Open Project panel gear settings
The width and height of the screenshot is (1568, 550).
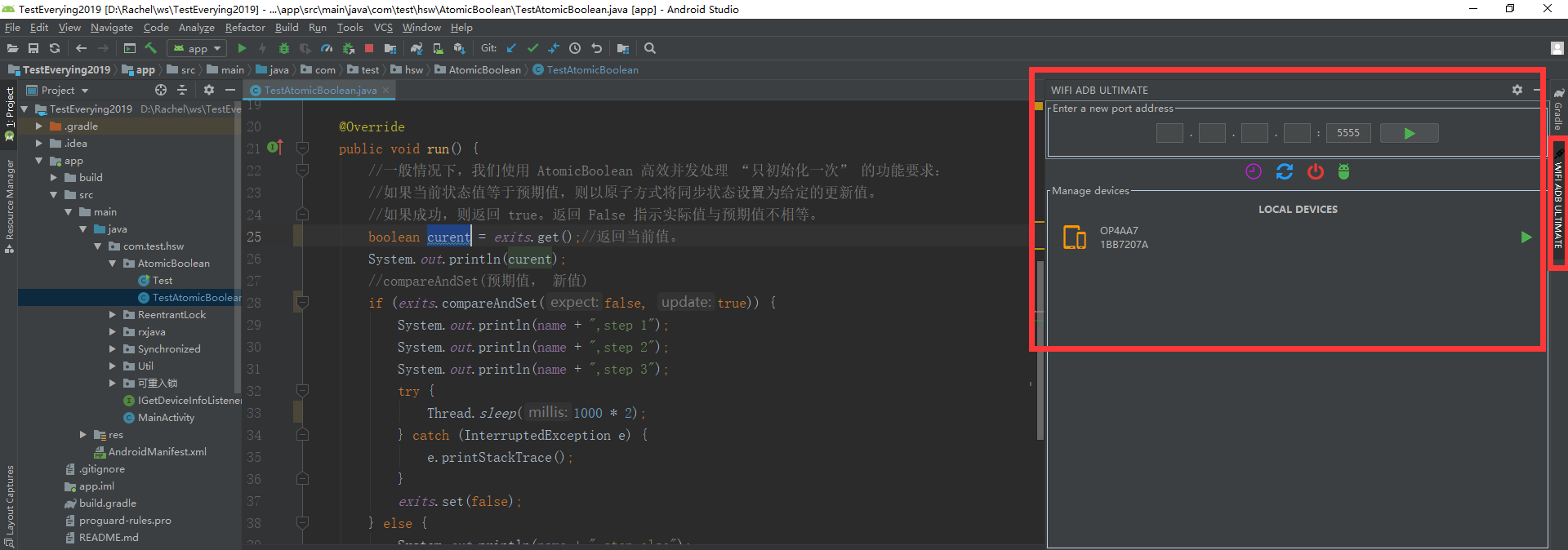(209, 90)
